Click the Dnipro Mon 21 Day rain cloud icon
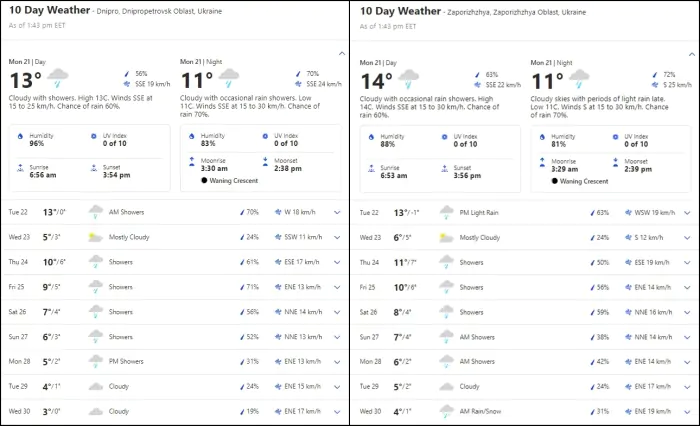The image size is (700, 426). click(59, 77)
